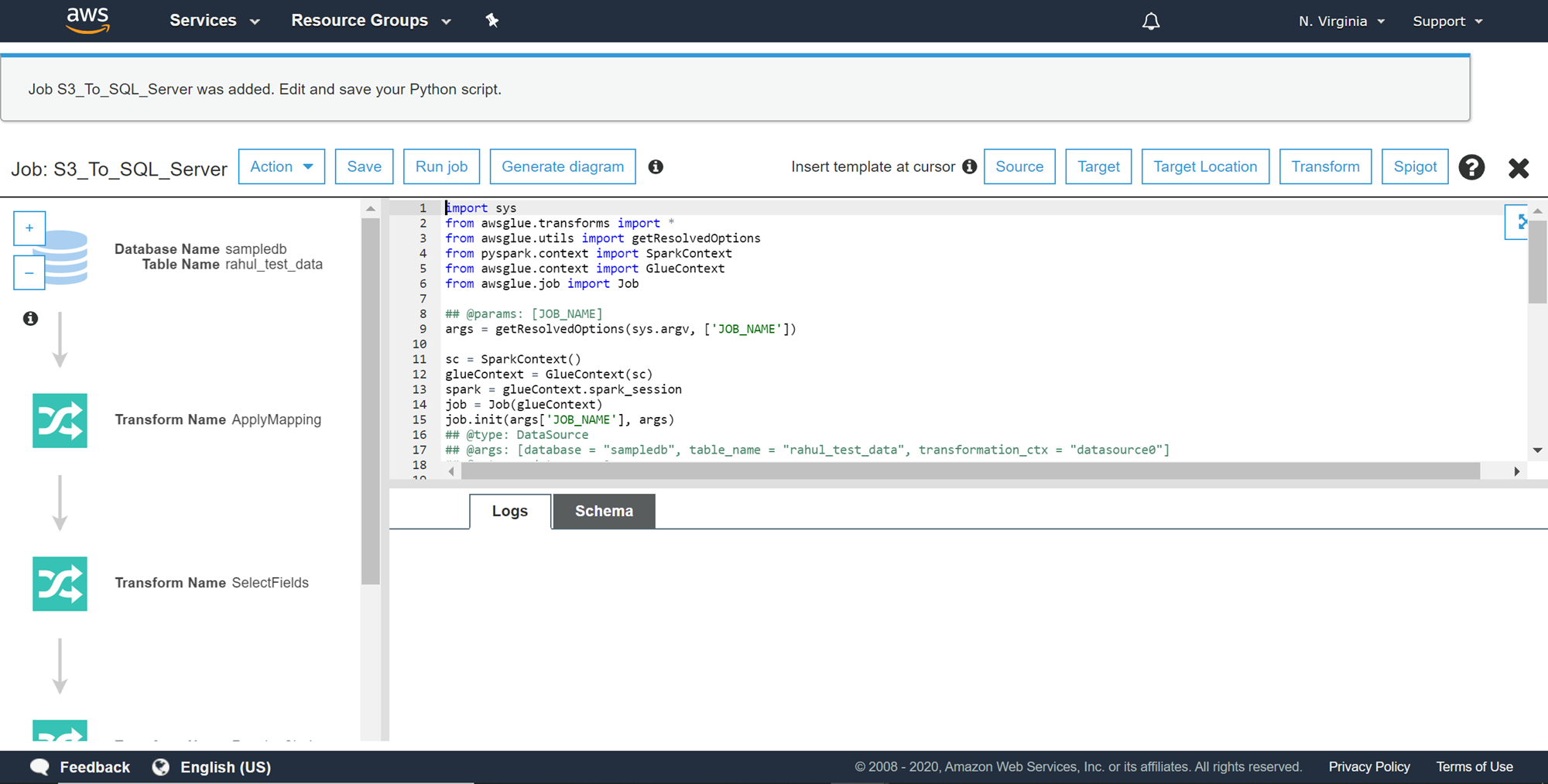Click the code editor horizontal scrollbar

coord(970,471)
